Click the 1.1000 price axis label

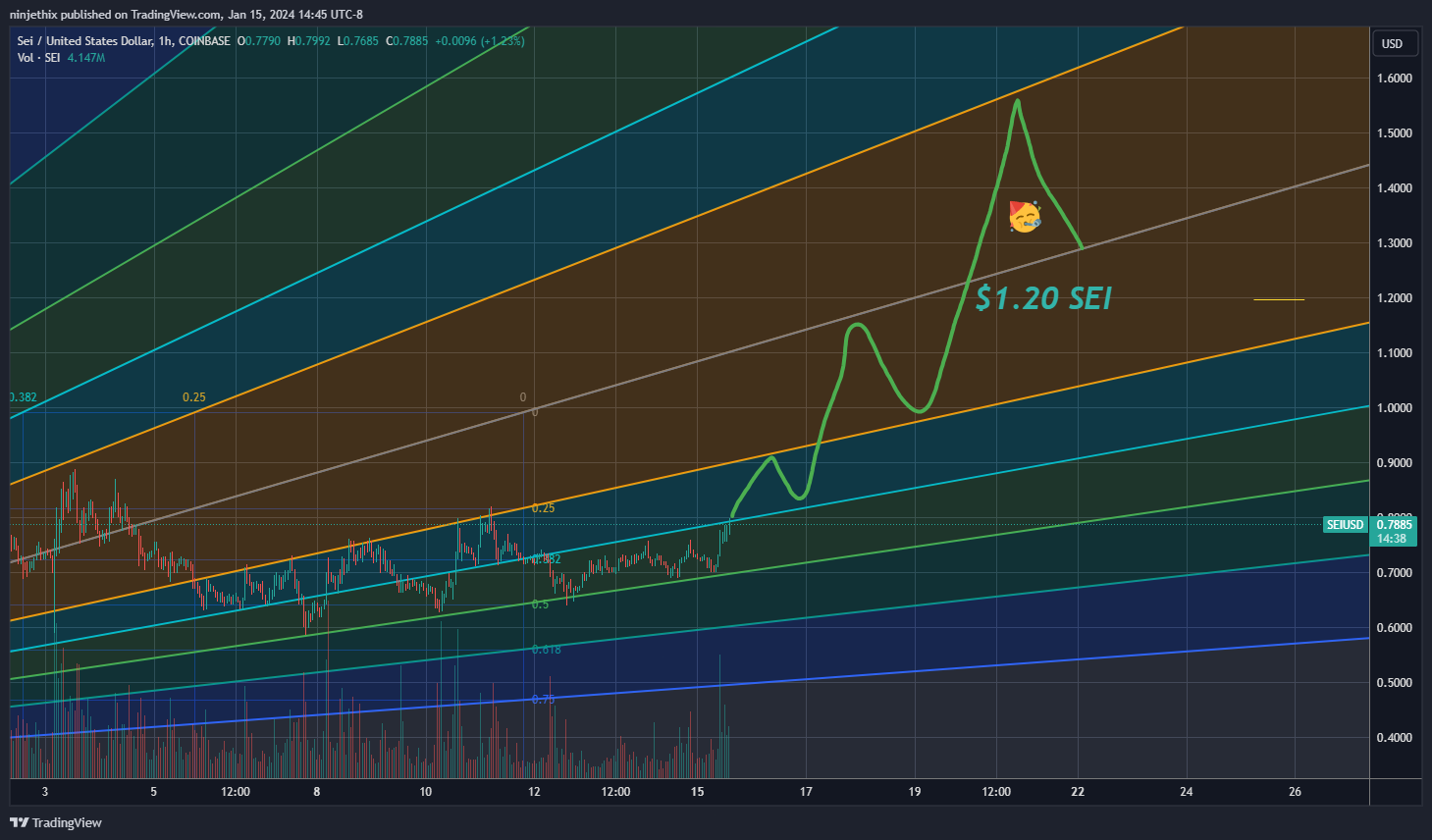[1394, 353]
